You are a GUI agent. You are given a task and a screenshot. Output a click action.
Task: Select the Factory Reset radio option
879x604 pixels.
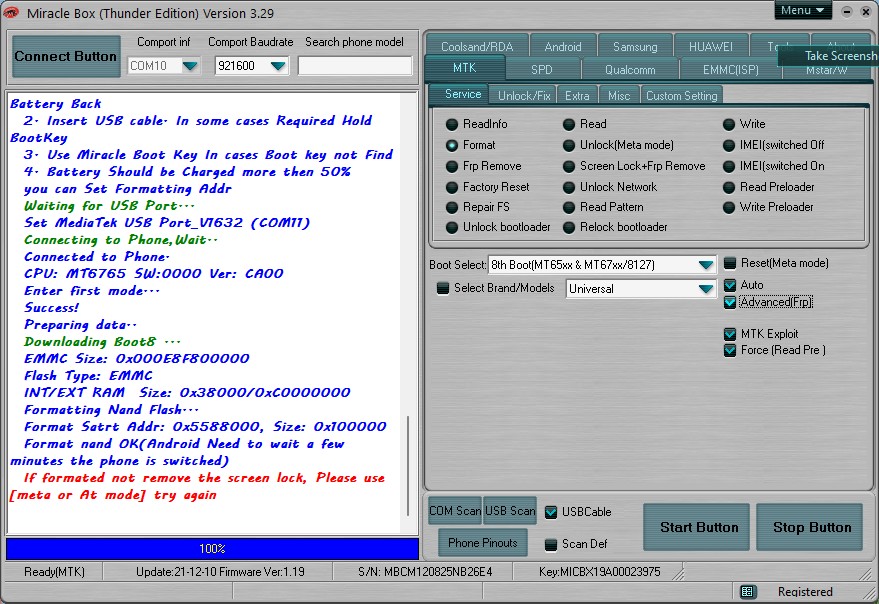452,187
